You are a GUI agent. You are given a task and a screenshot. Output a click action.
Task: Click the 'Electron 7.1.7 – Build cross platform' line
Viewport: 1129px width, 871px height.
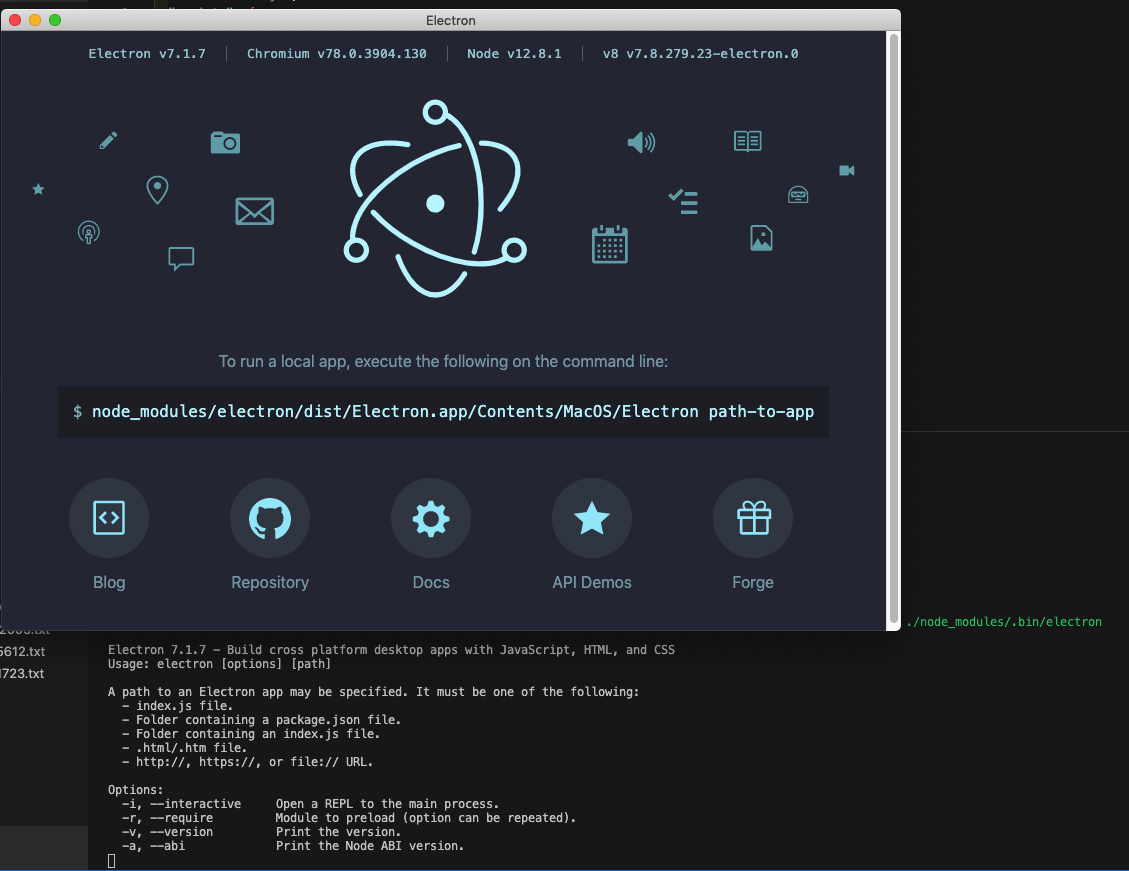tap(391, 650)
